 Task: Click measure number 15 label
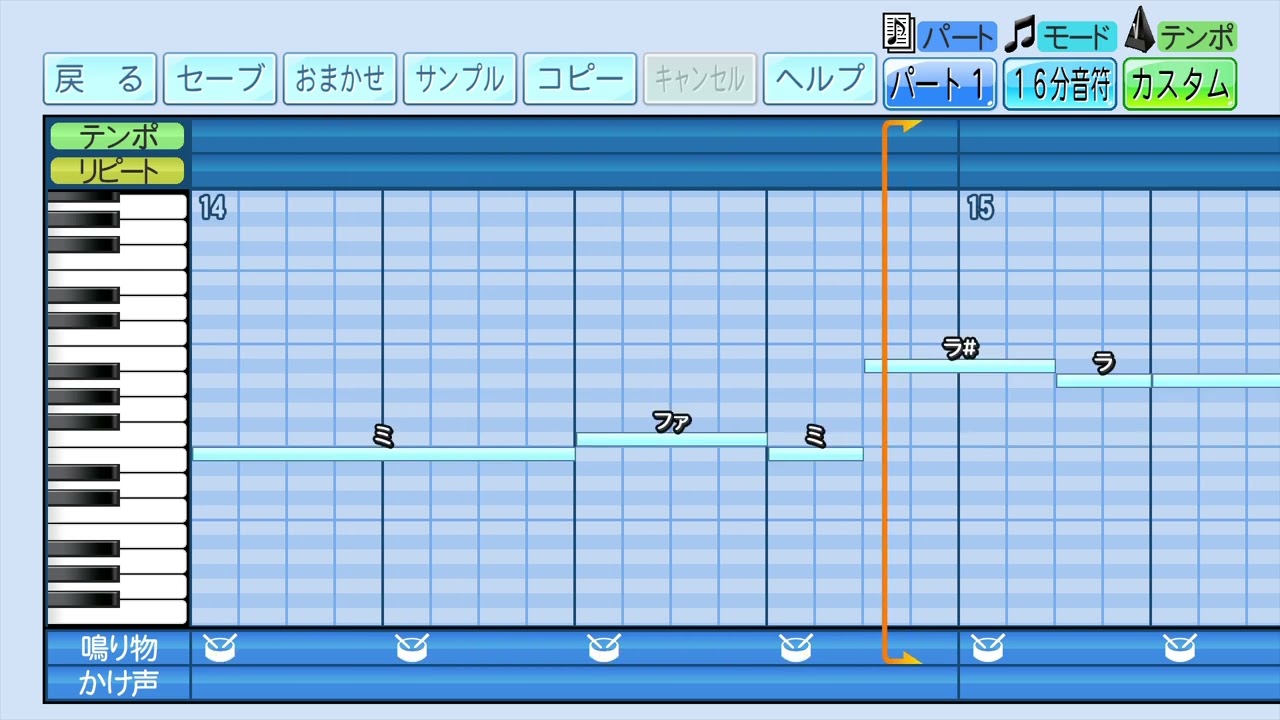[980, 207]
